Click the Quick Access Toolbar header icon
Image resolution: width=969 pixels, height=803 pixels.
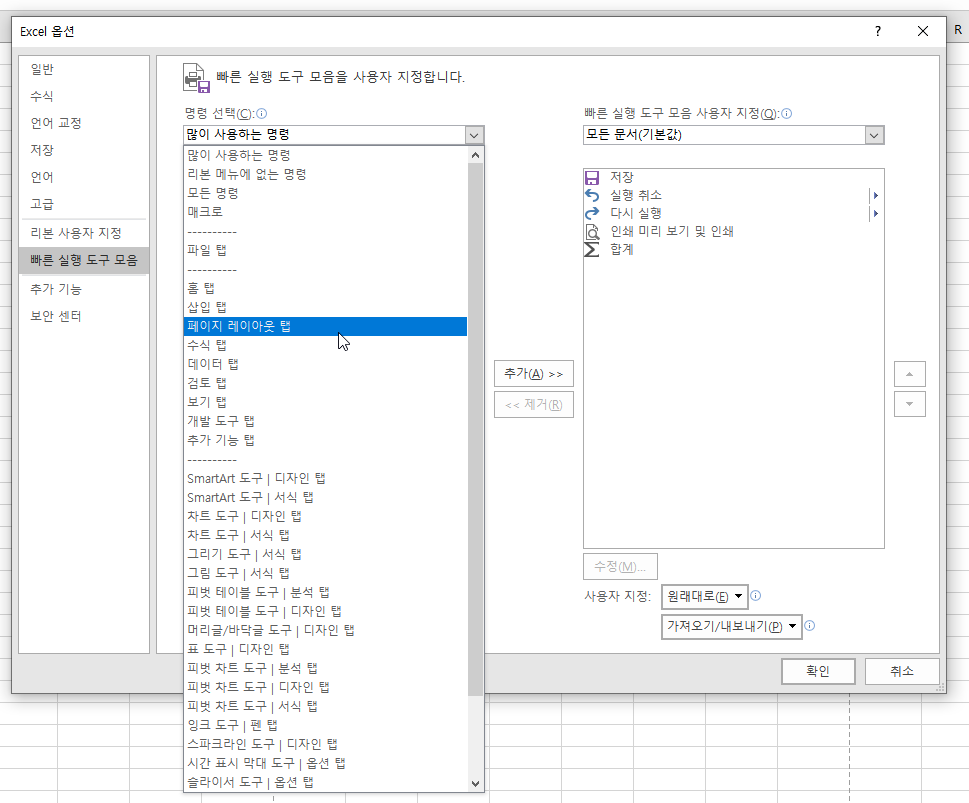click(197, 78)
